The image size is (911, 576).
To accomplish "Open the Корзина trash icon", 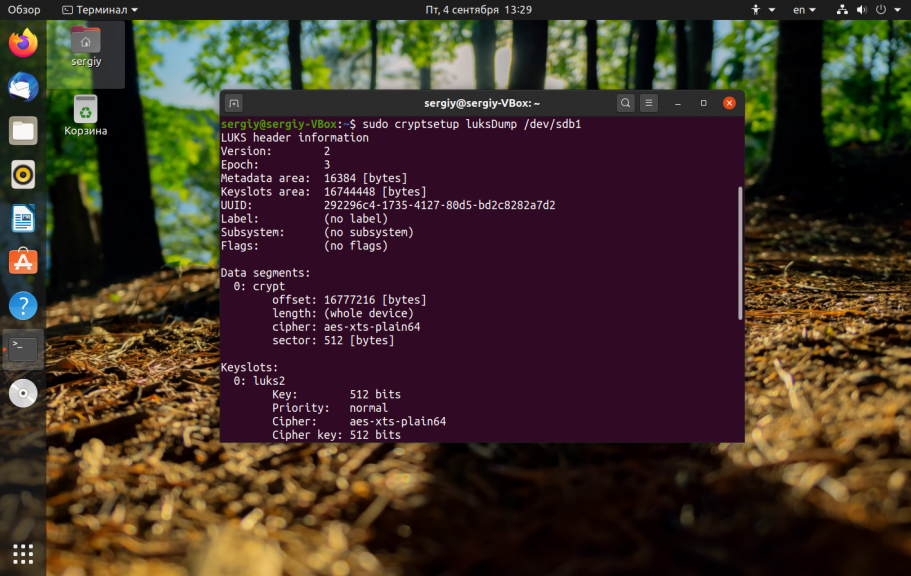I will coord(85,116).
